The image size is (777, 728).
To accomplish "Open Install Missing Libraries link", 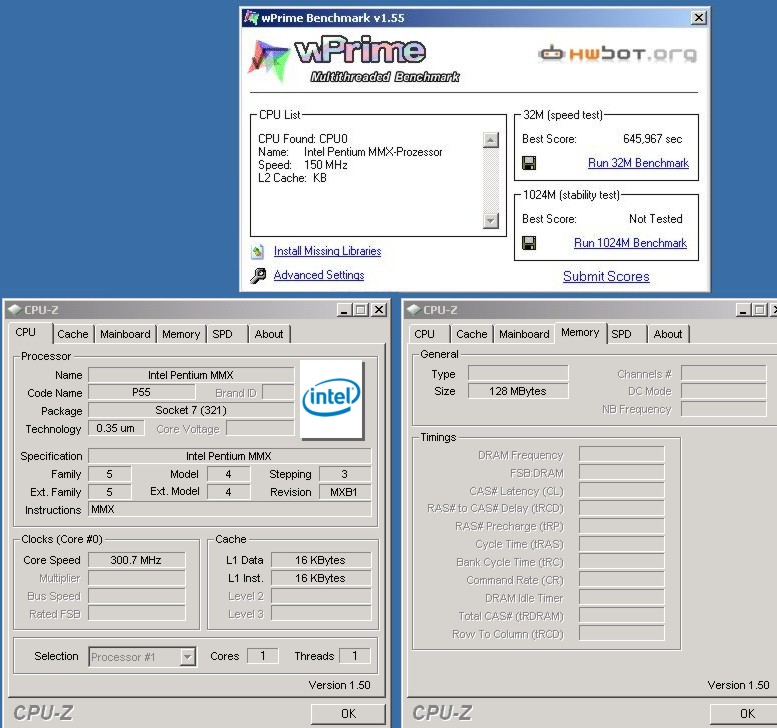I will [x=328, y=251].
